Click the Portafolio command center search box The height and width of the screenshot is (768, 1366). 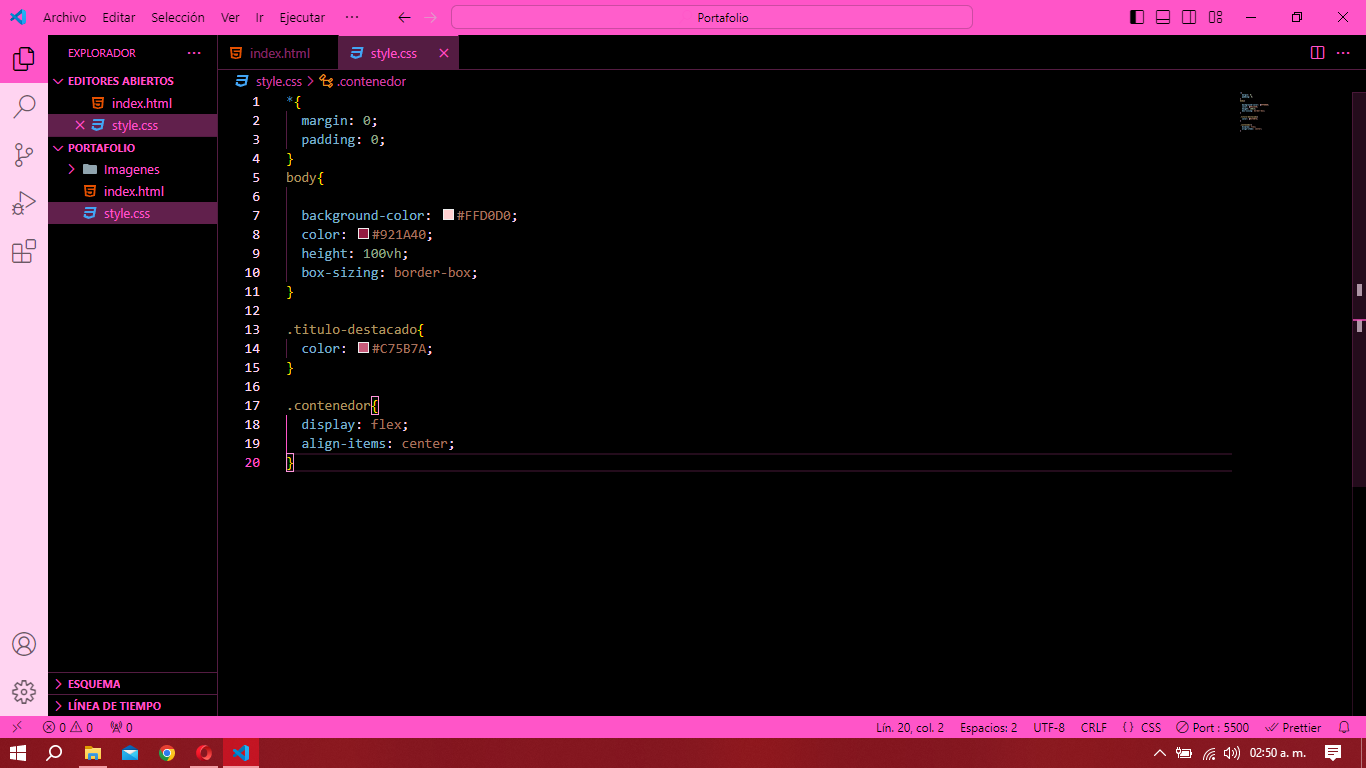point(712,17)
